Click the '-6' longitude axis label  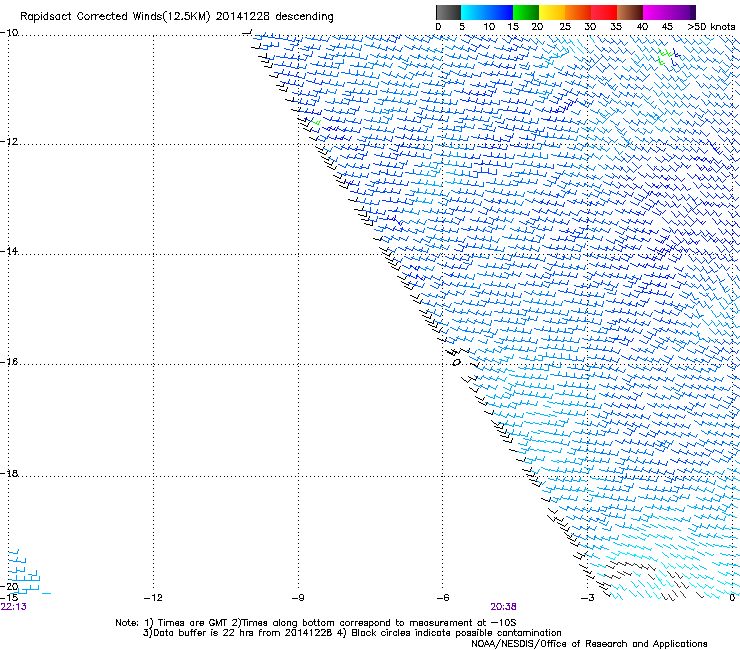[442, 598]
